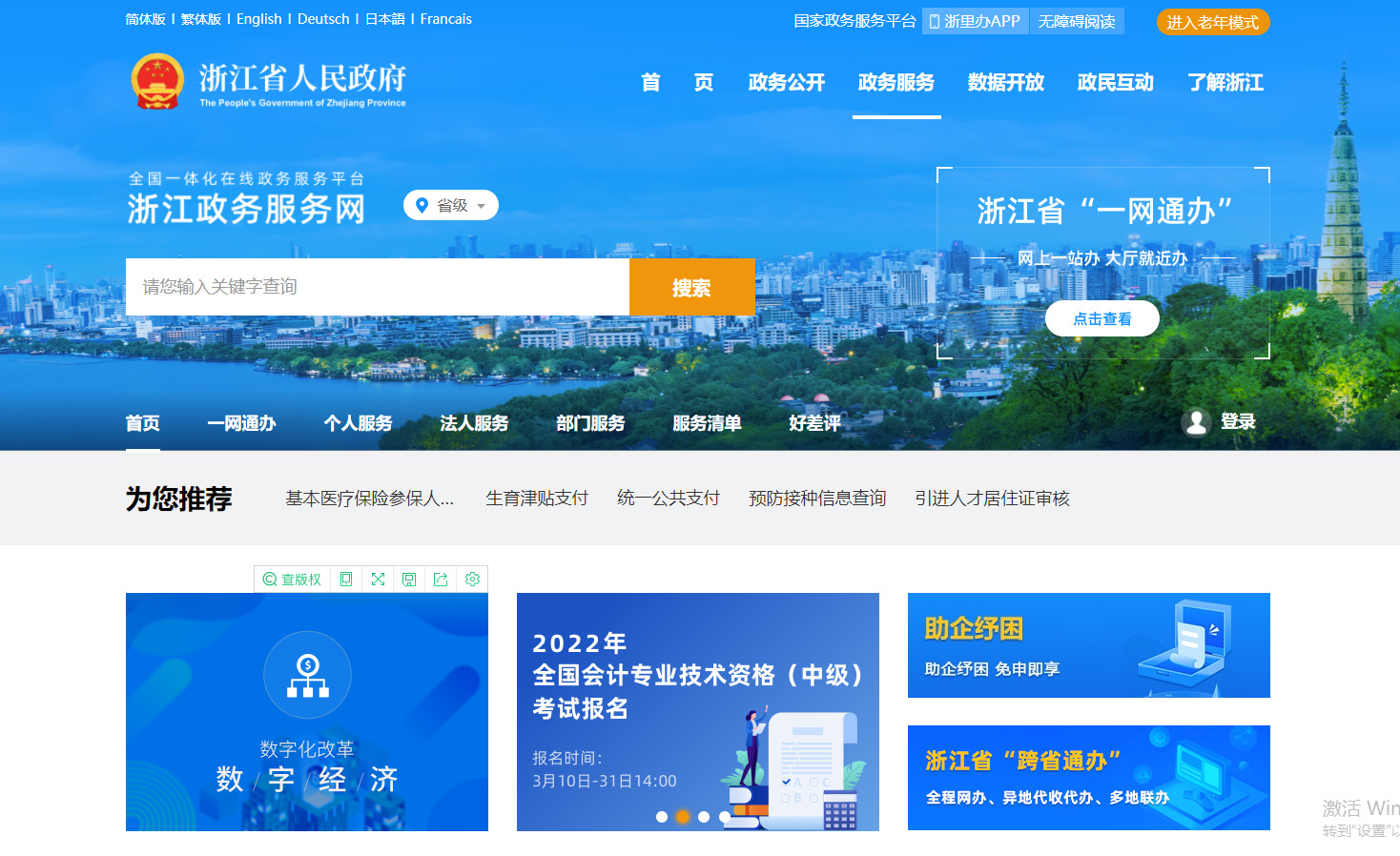Switch language to English
Viewport: 1400px width, 856px height.
259,19
